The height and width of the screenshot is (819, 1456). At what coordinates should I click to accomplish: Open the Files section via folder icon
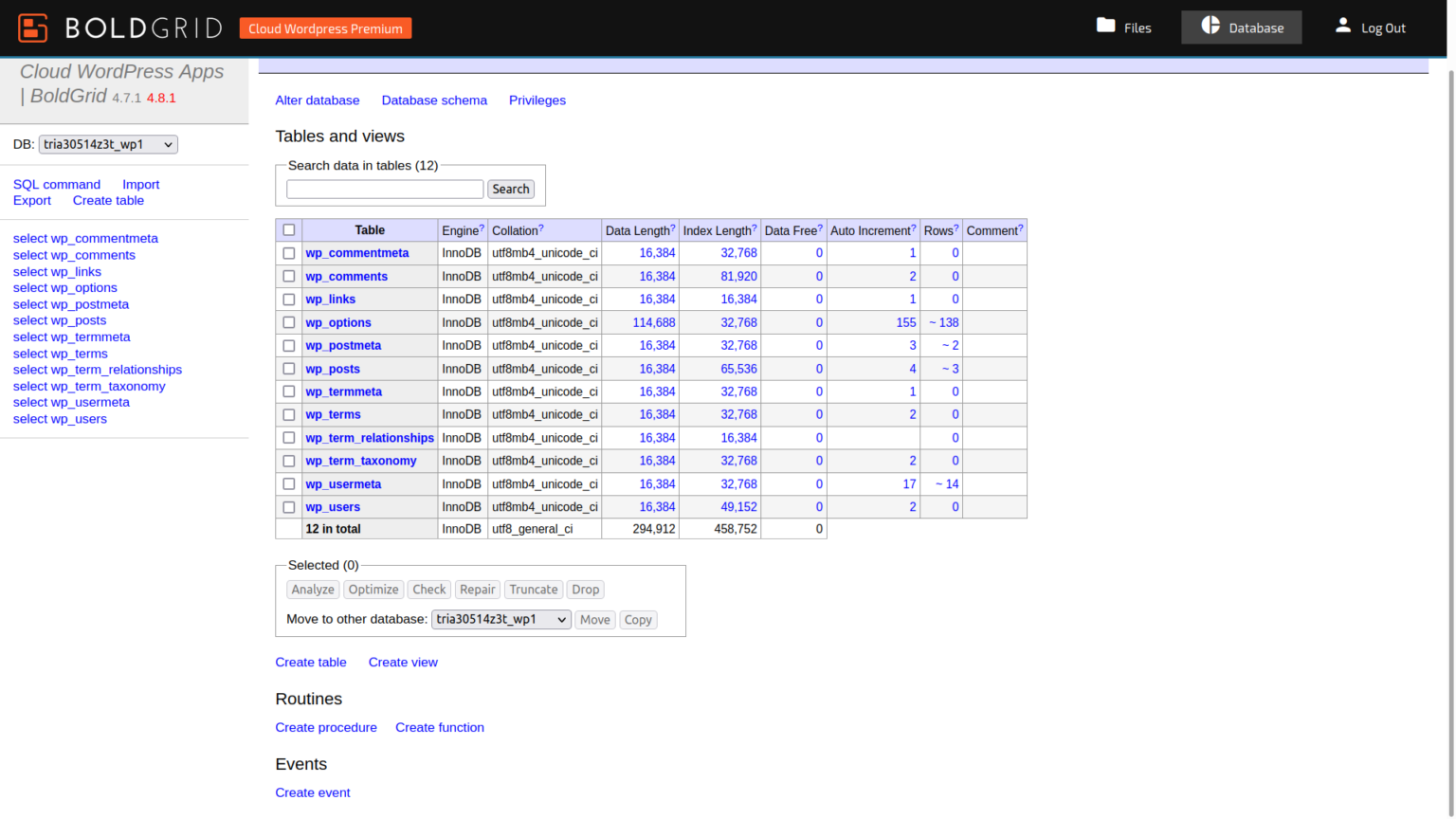point(1107,27)
